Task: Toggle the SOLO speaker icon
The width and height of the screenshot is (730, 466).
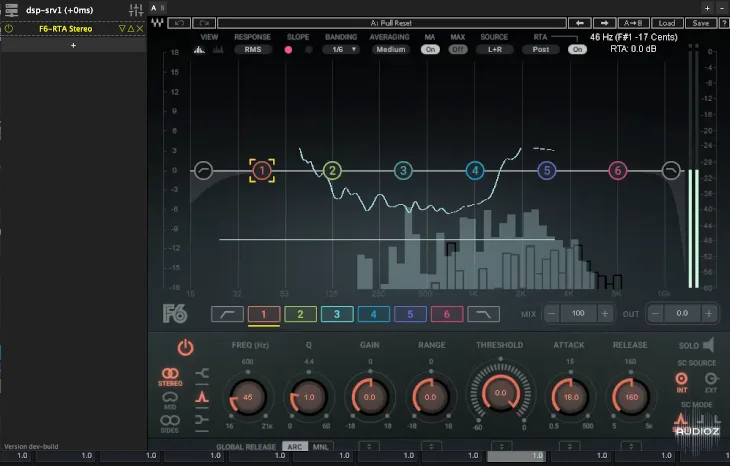Action: 709,345
